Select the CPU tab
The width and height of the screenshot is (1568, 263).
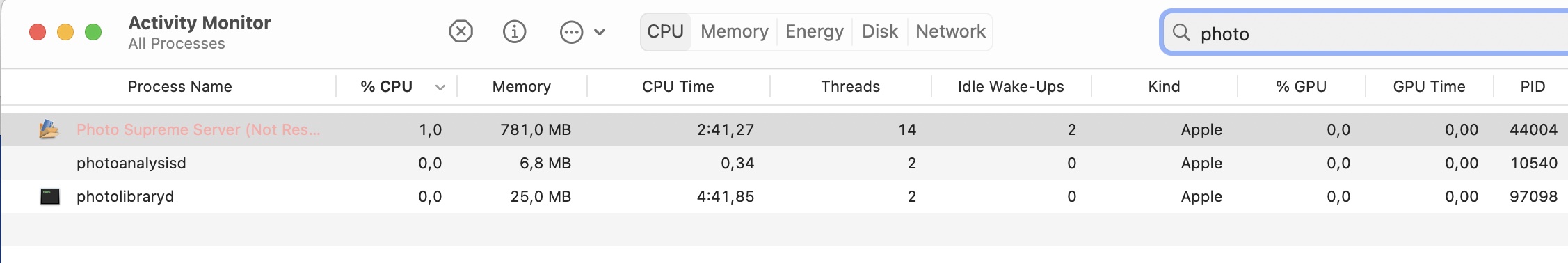pos(665,31)
